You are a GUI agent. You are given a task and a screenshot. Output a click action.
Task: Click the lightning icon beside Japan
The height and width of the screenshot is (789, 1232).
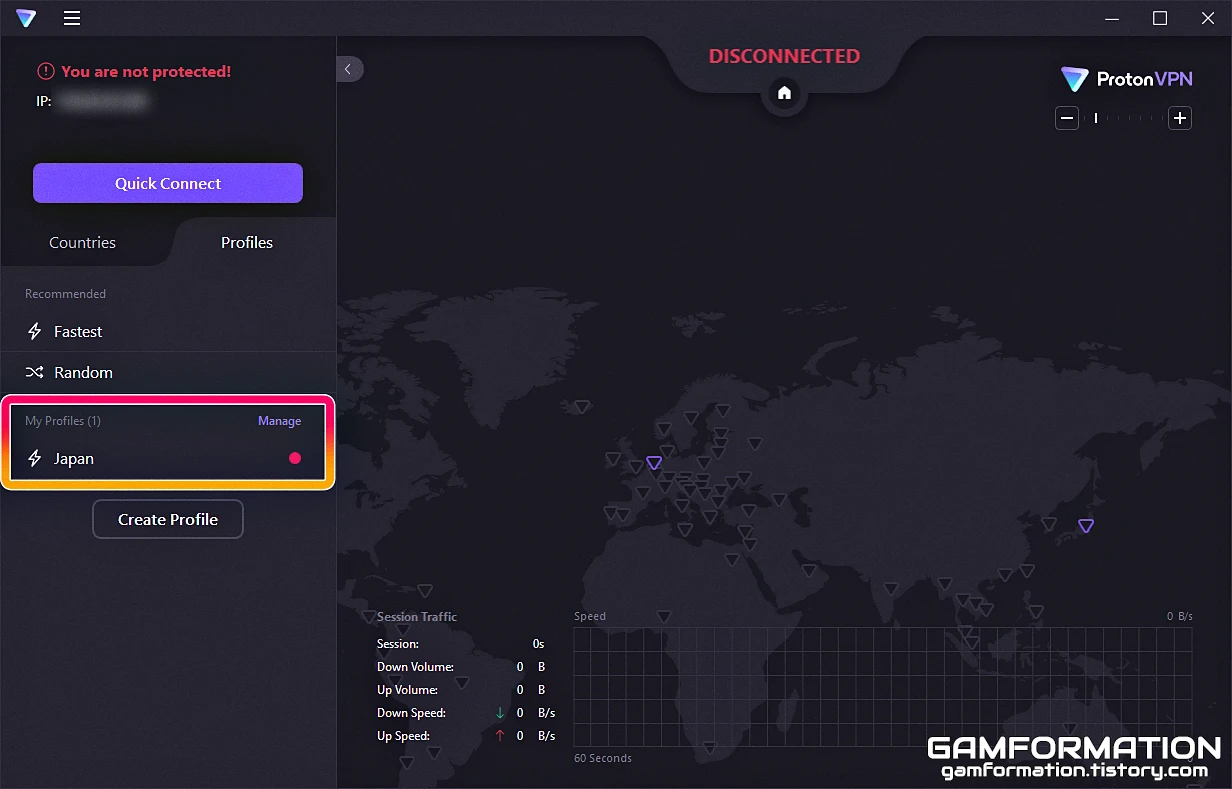35,459
